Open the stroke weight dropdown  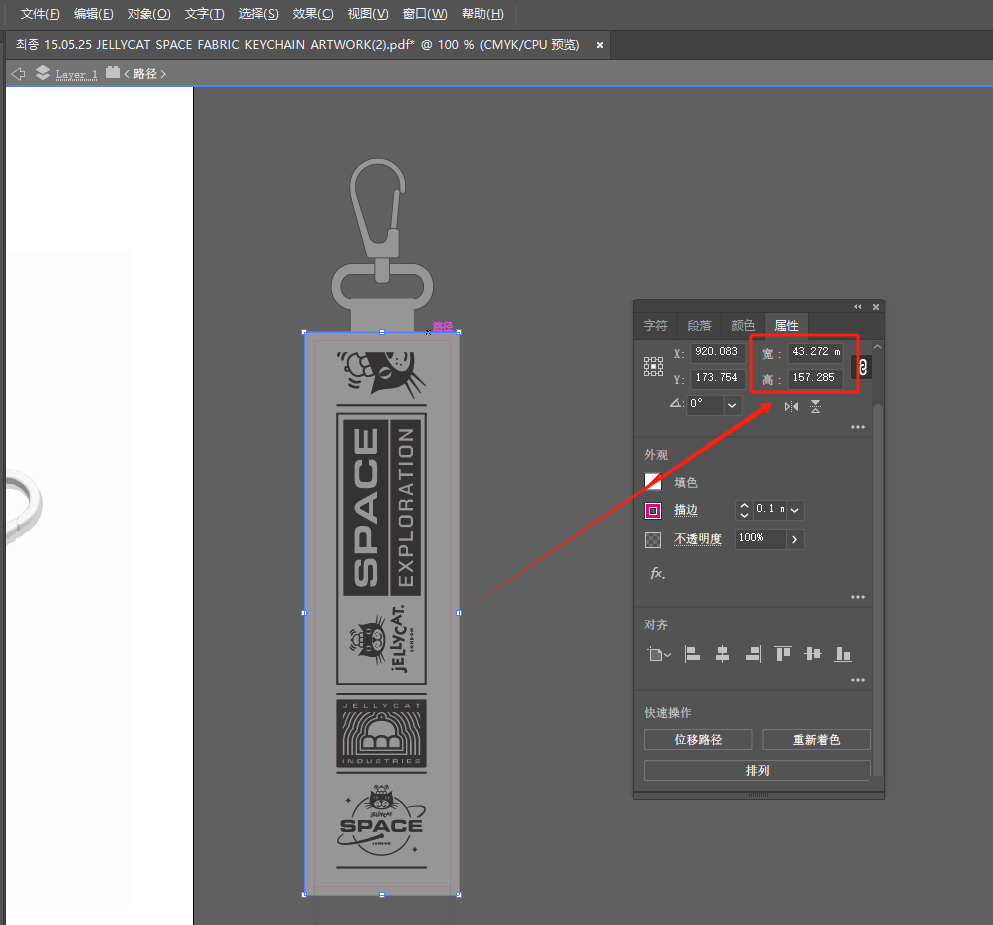[x=795, y=510]
